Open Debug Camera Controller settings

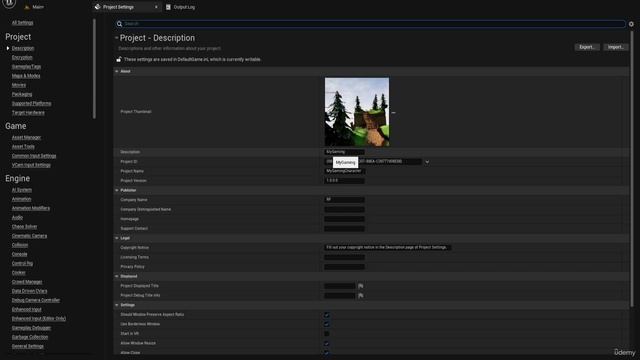[x=36, y=300]
